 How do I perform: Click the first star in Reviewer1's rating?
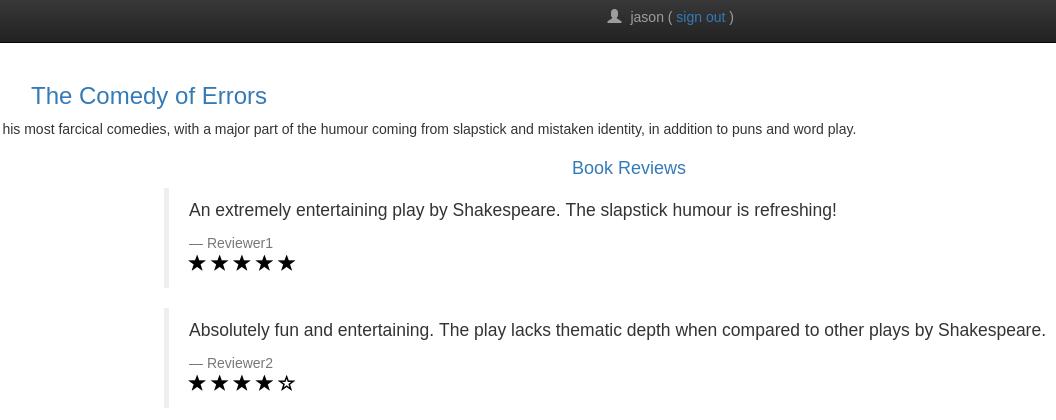pos(197,263)
